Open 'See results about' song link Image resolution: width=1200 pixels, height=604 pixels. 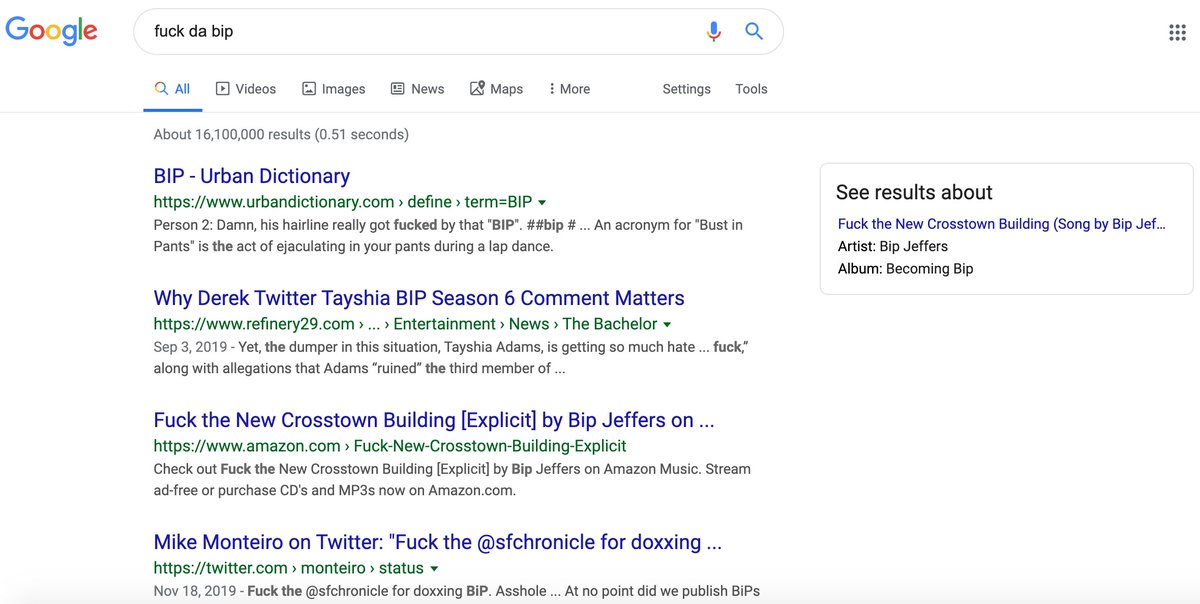[1002, 224]
